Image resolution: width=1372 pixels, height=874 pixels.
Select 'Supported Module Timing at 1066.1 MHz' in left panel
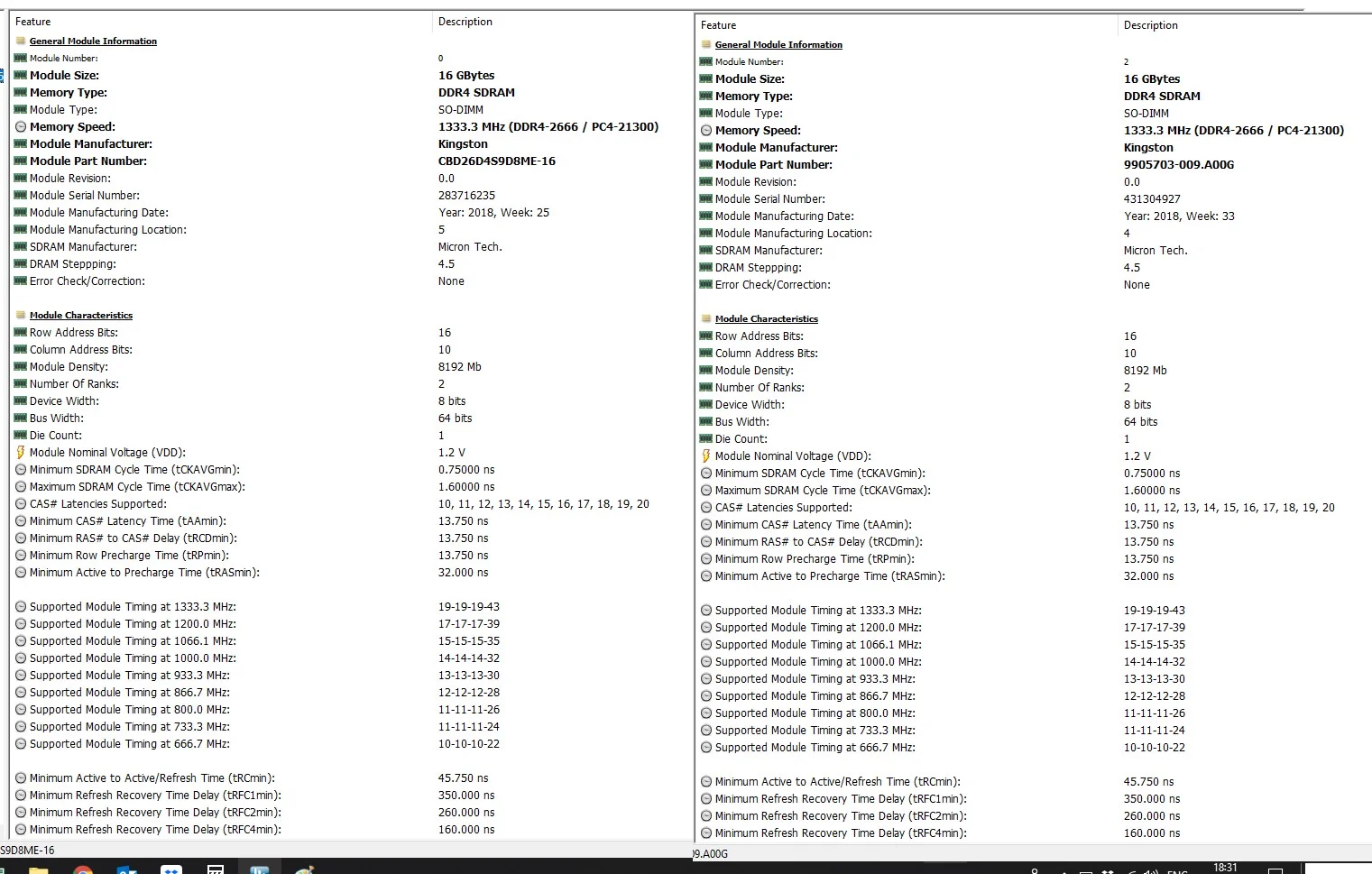(133, 640)
